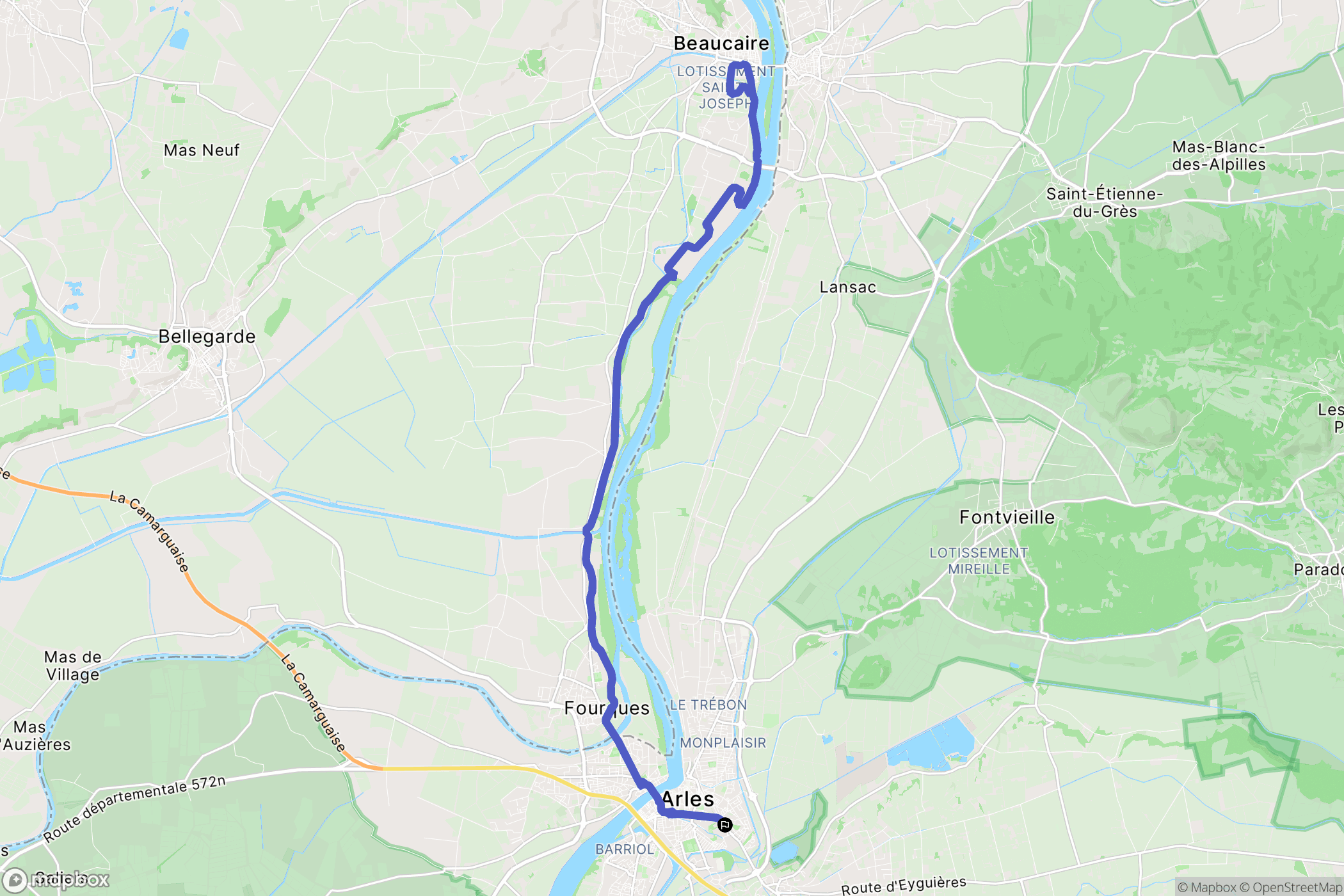Image resolution: width=1344 pixels, height=896 pixels.
Task: Open the OpenStreetMap attribution link
Action: (x=1291, y=887)
